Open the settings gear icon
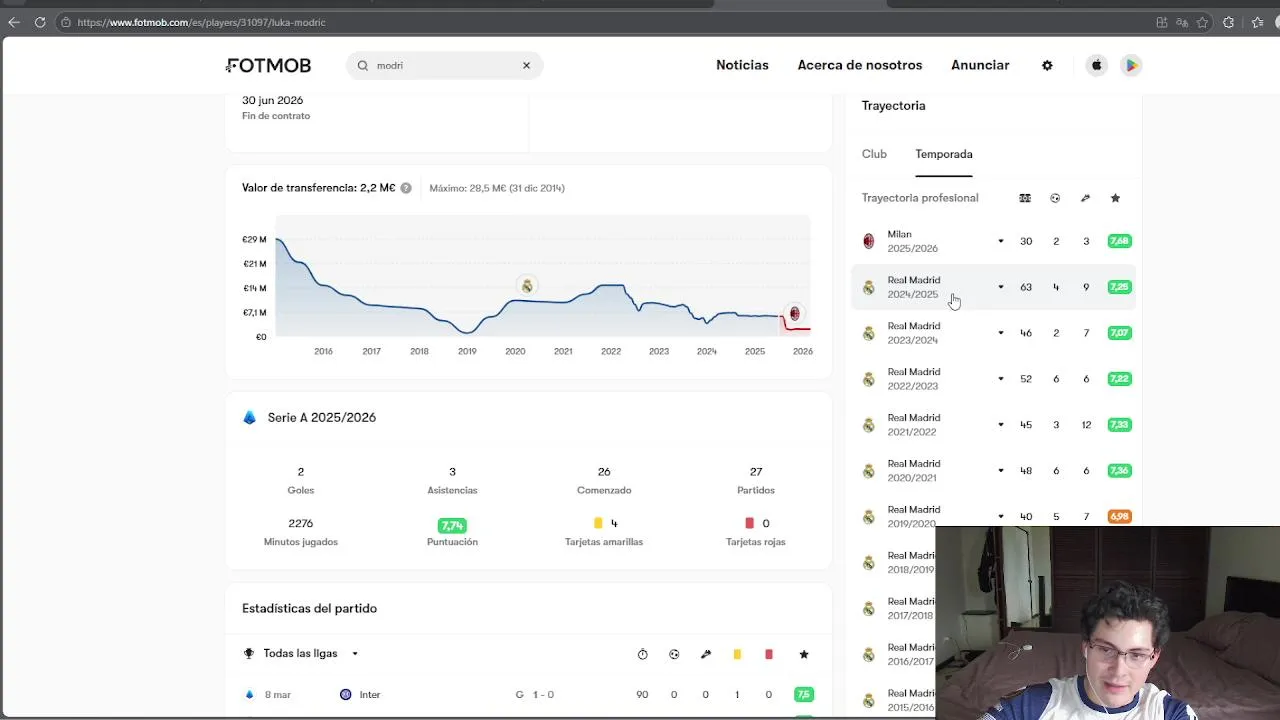Viewport: 1280px width, 720px height. point(1047,65)
